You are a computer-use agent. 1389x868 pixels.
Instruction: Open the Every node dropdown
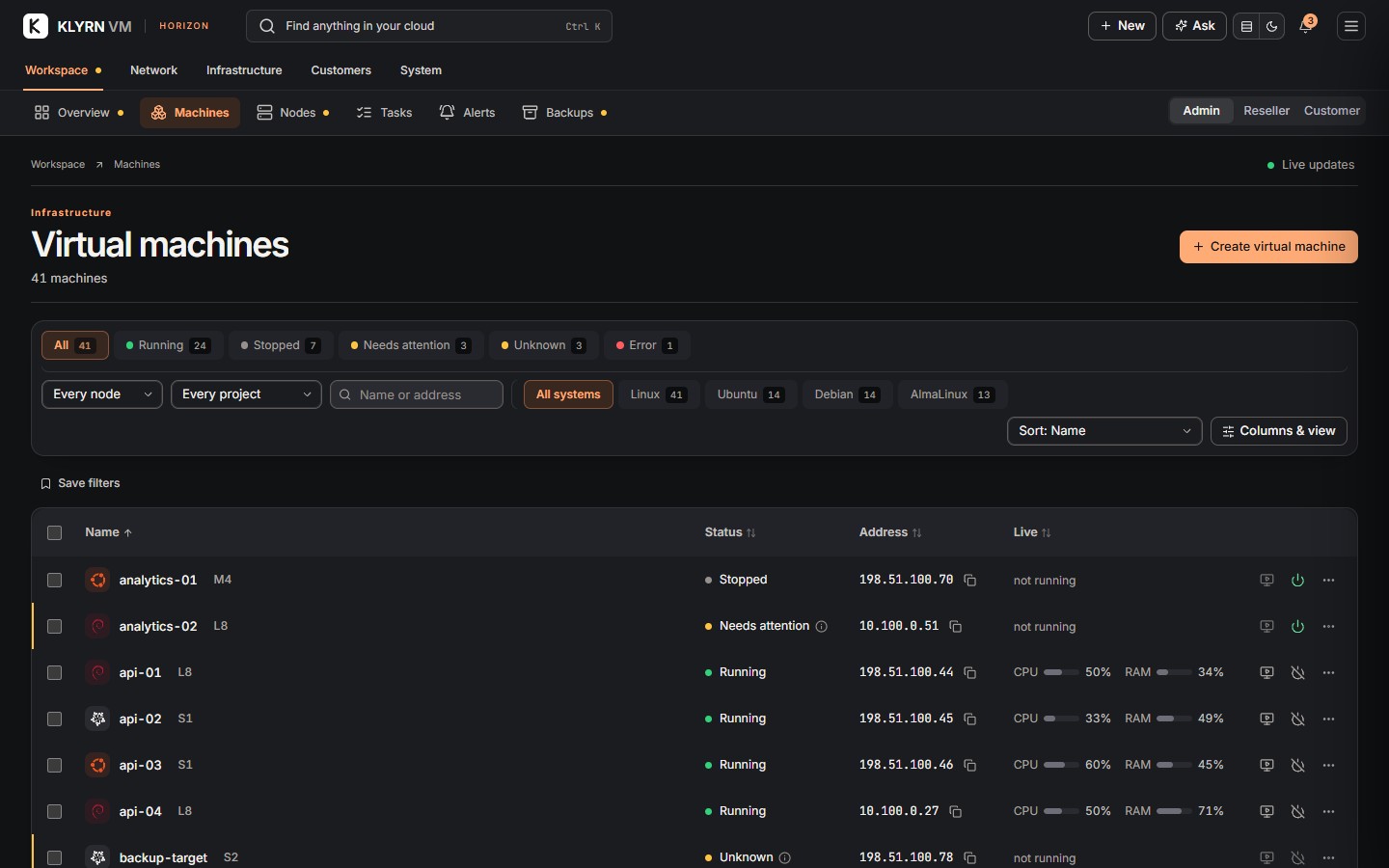pos(102,394)
